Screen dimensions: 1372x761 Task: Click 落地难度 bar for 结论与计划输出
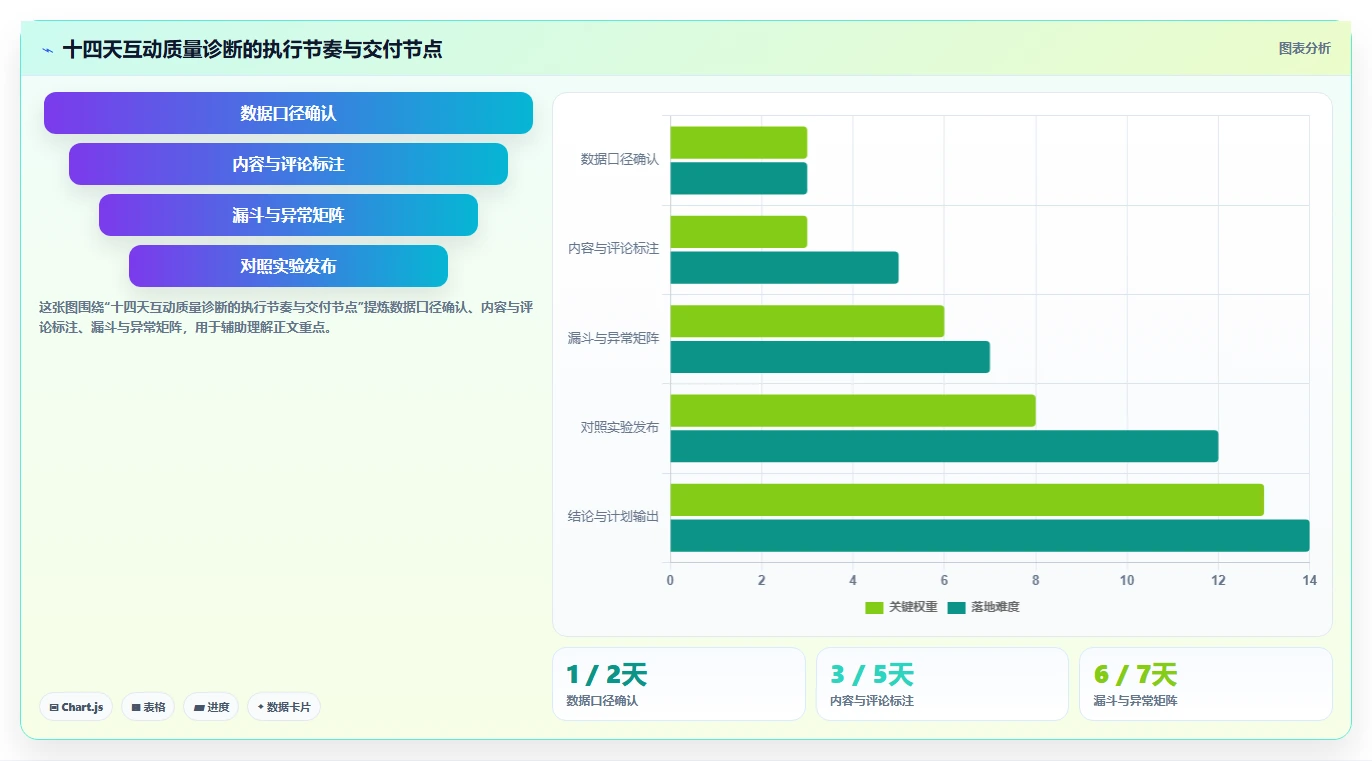pyautogui.click(x=990, y=535)
